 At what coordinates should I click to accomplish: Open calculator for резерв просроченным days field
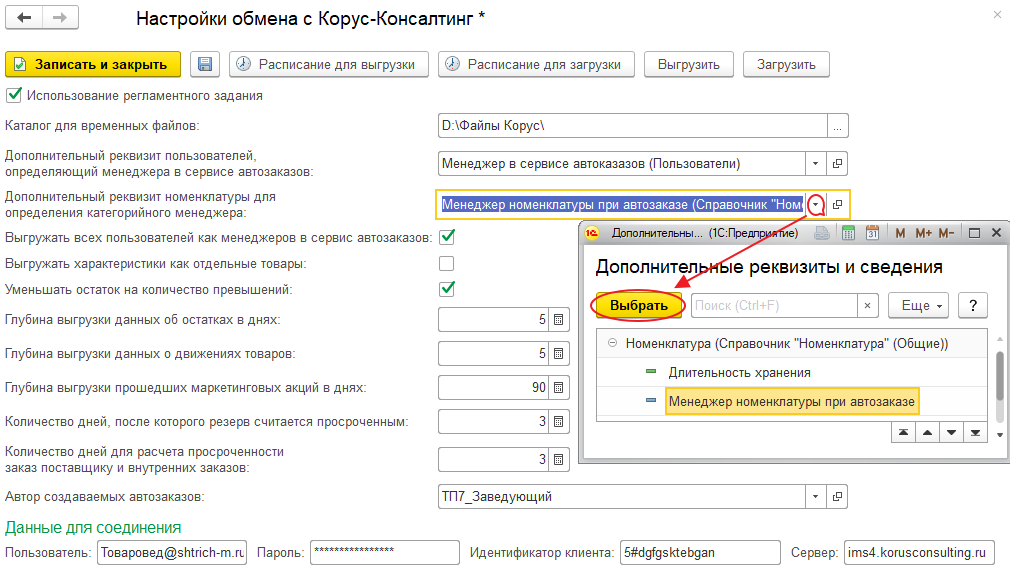(x=558, y=422)
